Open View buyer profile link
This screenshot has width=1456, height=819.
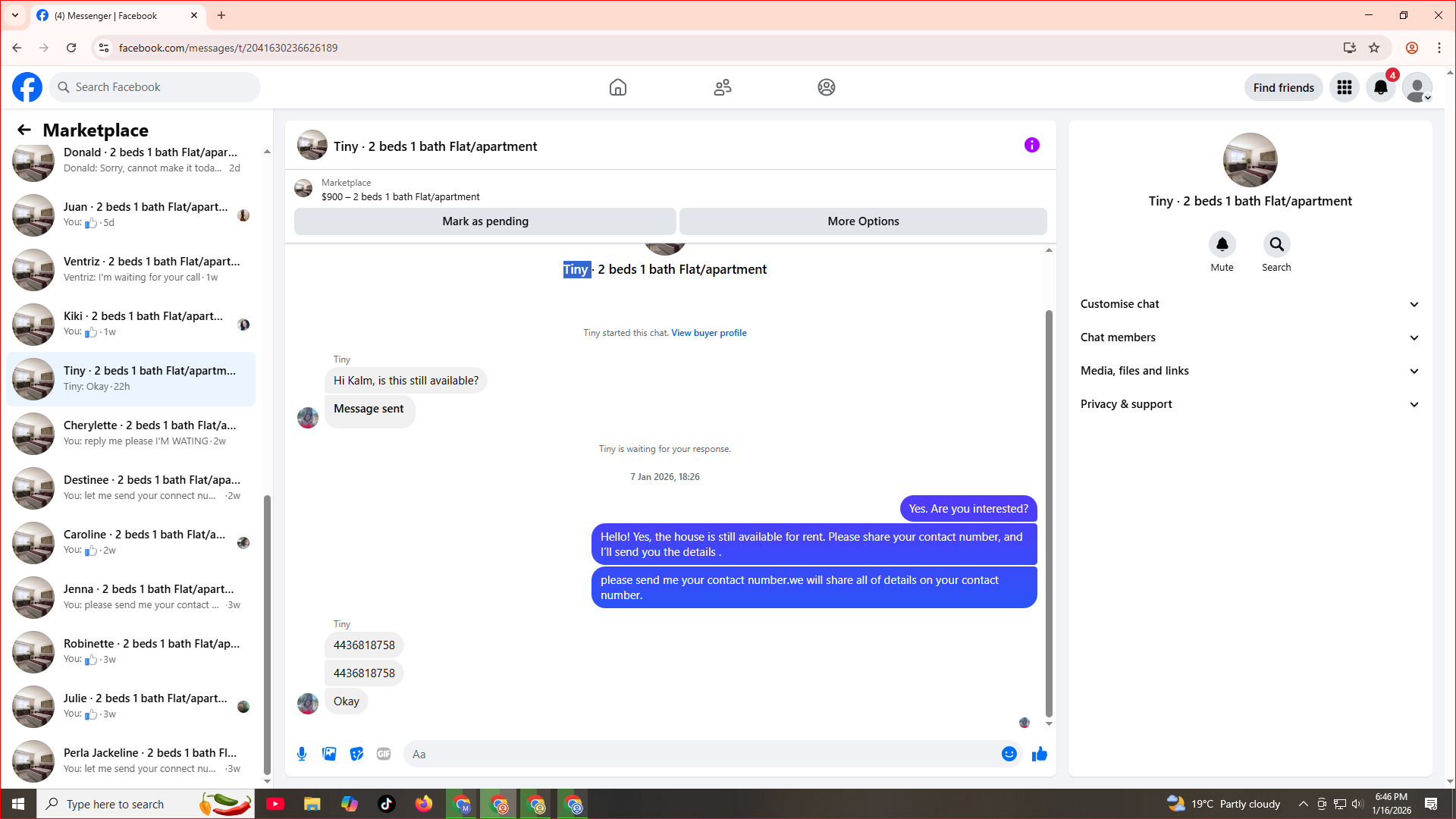[708, 333]
